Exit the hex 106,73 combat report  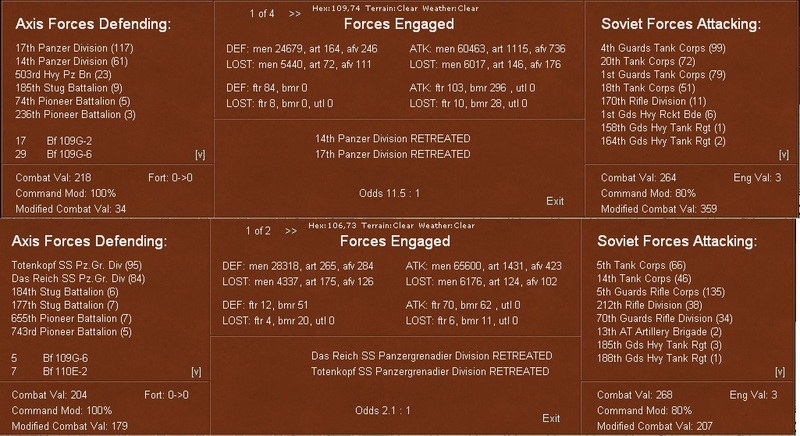pos(551,418)
